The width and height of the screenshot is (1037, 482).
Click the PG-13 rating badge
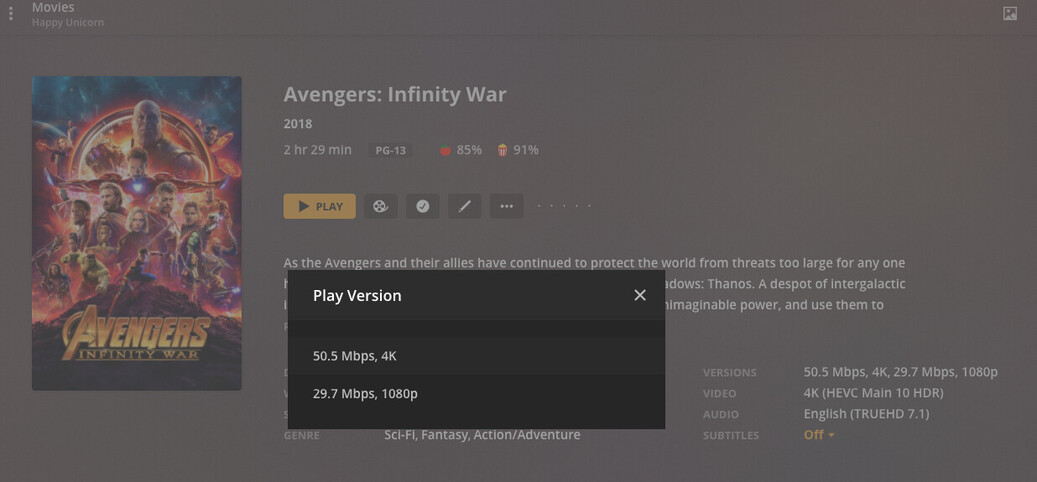(390, 150)
